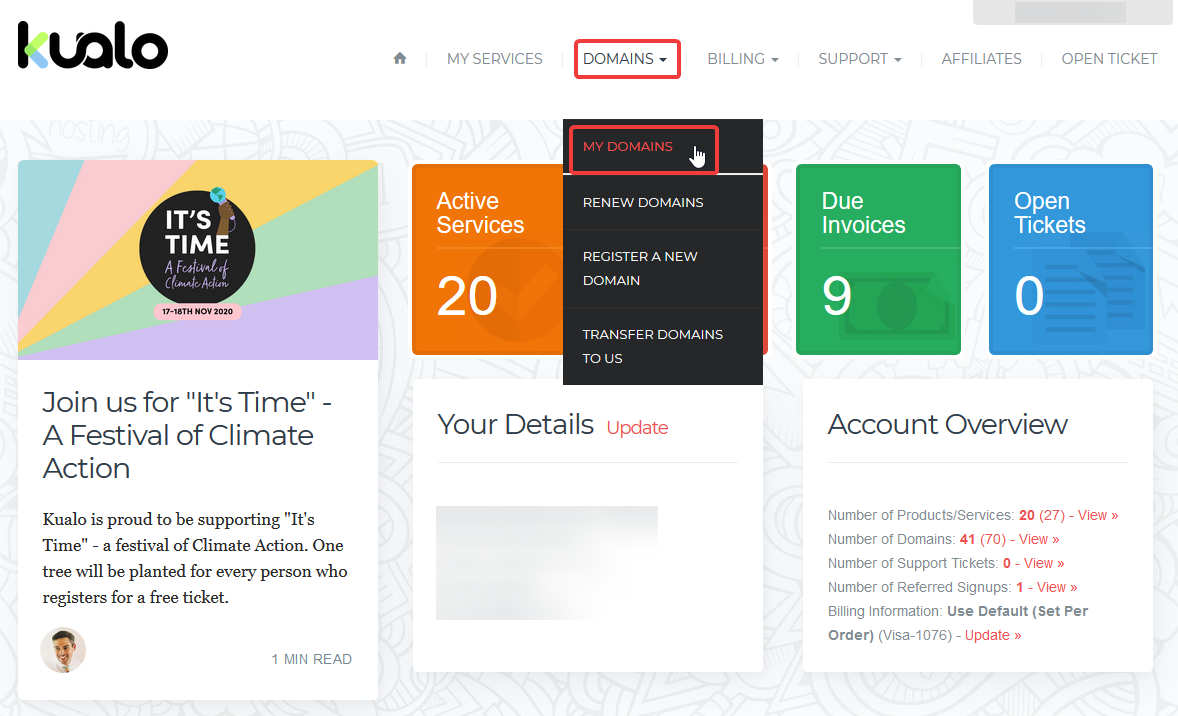Click the Account Overview heading
This screenshot has width=1178, height=716.
click(x=947, y=424)
